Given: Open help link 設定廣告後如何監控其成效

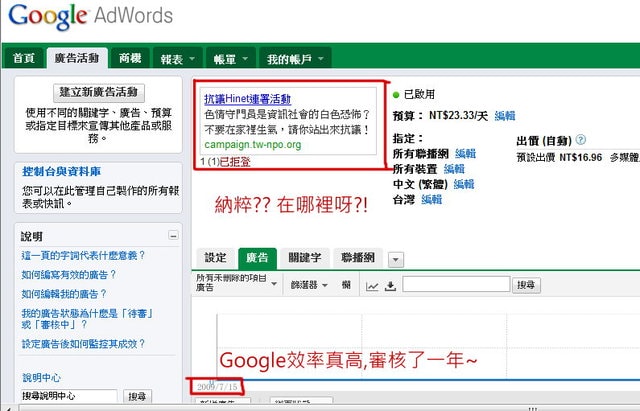Looking at the screenshot, I should tap(83, 344).
